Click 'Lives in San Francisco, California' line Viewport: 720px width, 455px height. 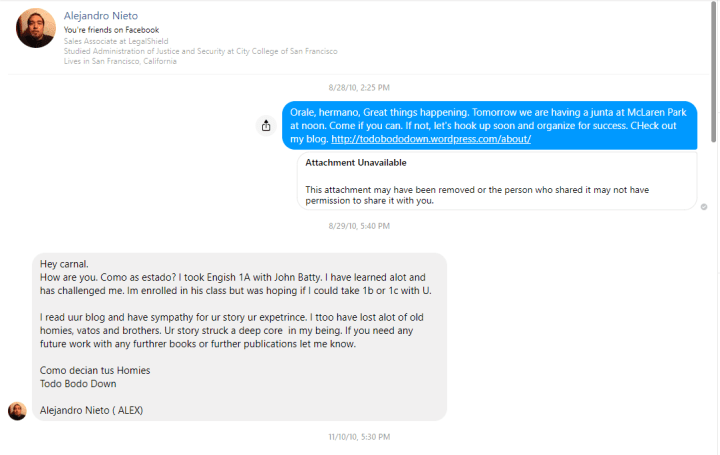point(120,61)
